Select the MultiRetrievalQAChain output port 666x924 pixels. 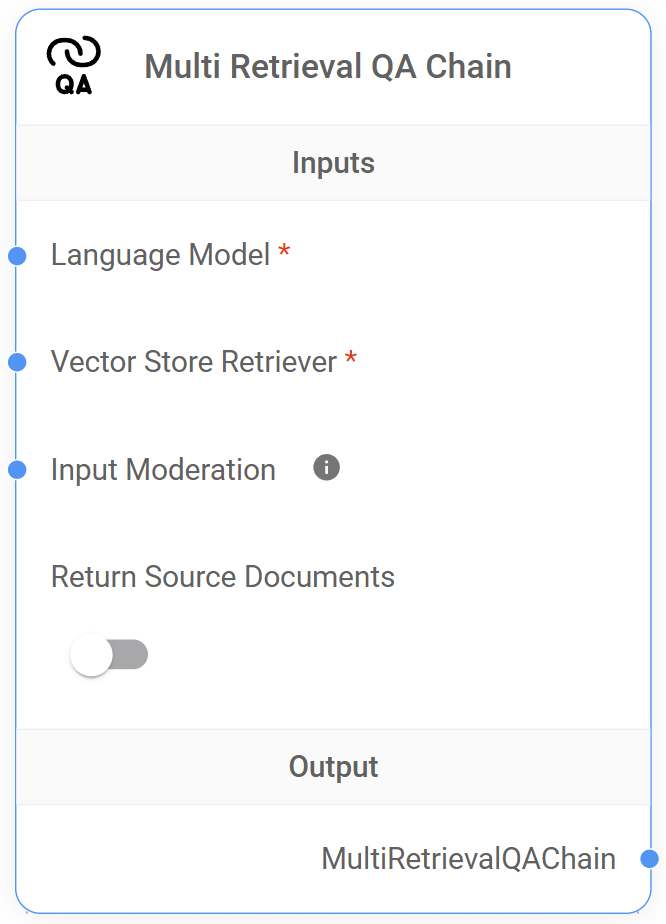point(652,858)
